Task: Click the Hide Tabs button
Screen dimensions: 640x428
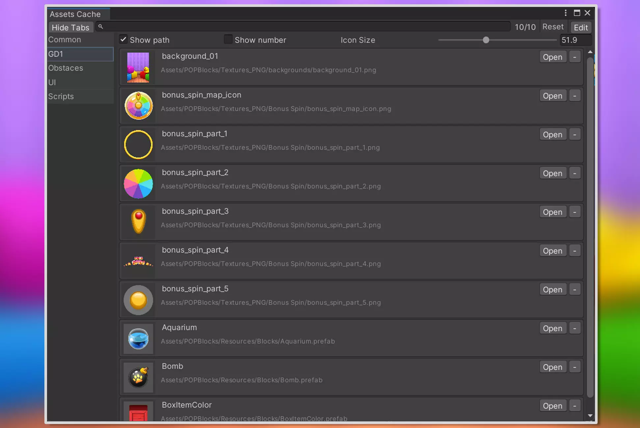Action: pos(70,27)
